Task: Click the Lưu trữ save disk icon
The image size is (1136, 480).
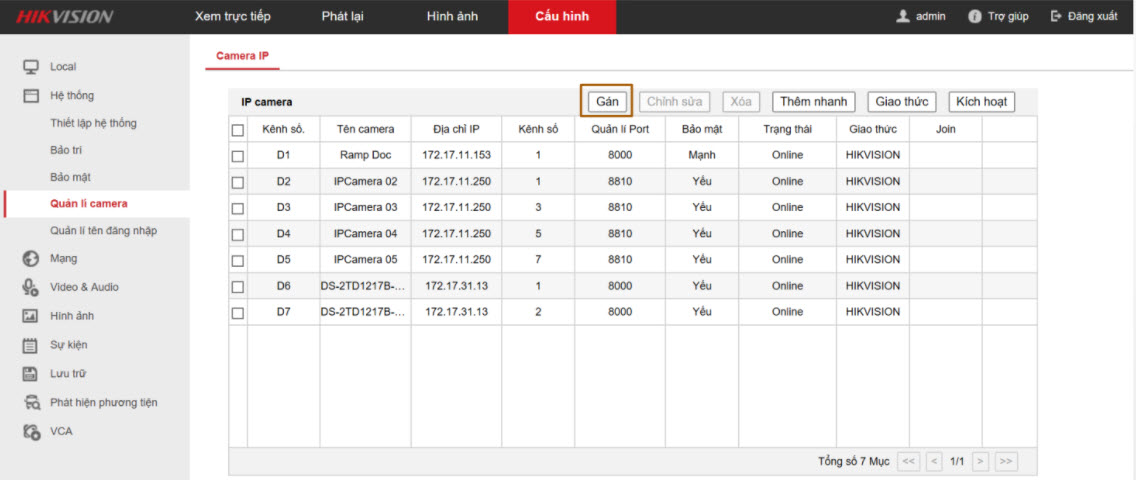Action: pyautogui.click(x=31, y=373)
